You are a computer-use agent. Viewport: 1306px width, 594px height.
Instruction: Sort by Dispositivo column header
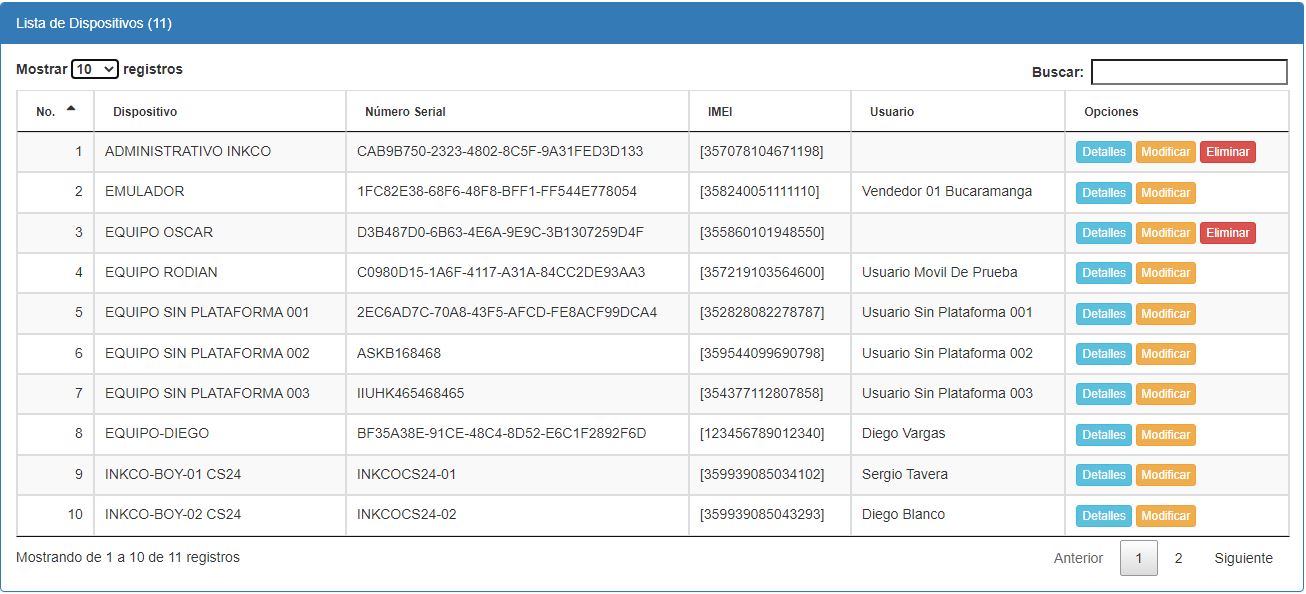click(145, 112)
